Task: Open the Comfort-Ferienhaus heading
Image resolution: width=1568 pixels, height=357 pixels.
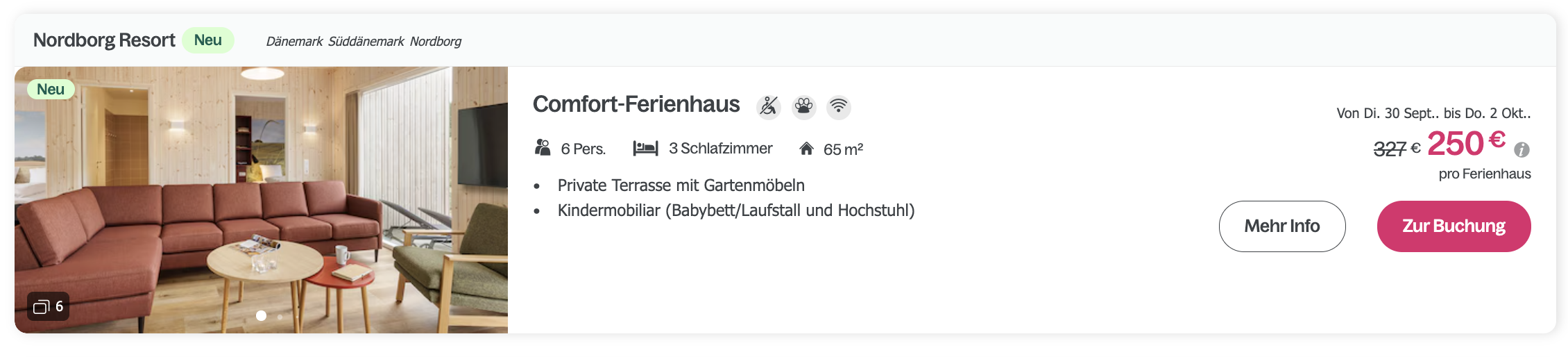Action: tap(636, 104)
